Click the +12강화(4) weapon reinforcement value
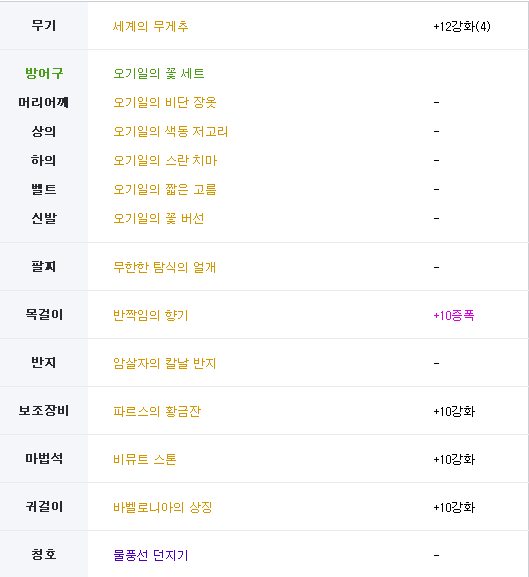 coord(462,26)
